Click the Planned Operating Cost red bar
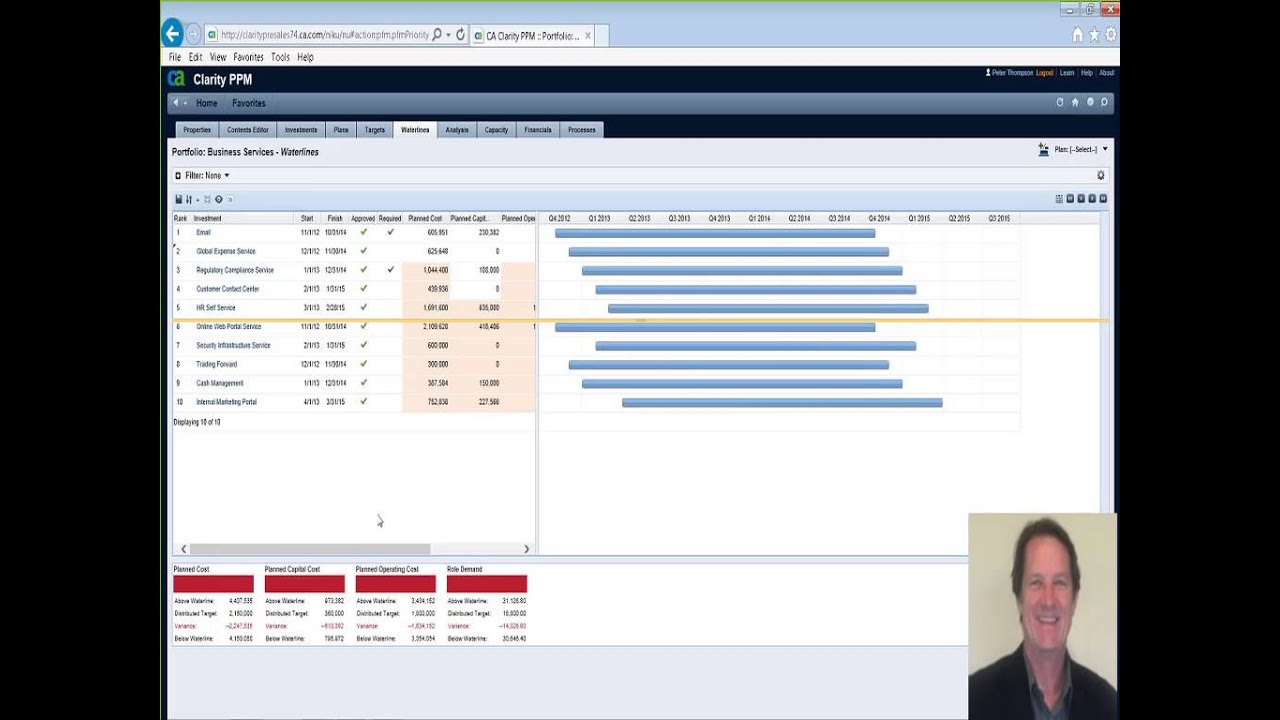Screen dimensions: 1280x720 (396, 584)
